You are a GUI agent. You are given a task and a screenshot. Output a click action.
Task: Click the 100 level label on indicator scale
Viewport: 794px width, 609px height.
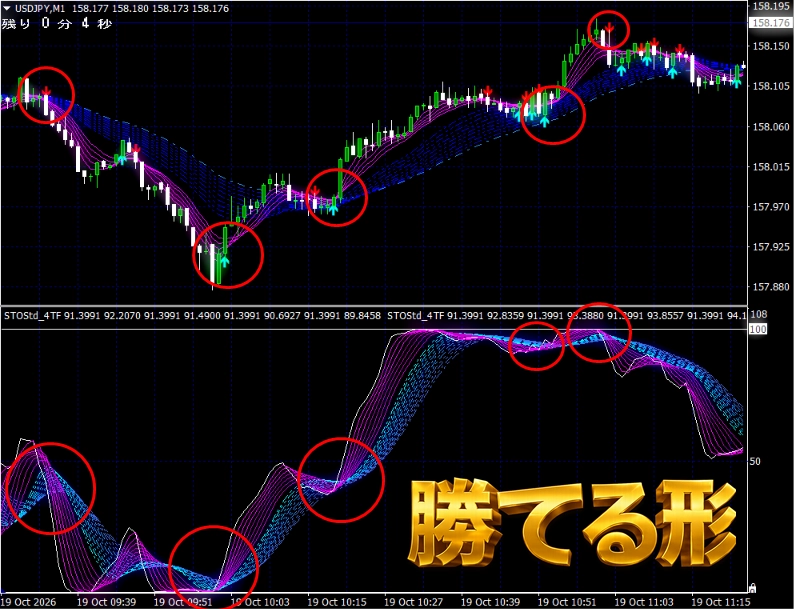758,330
